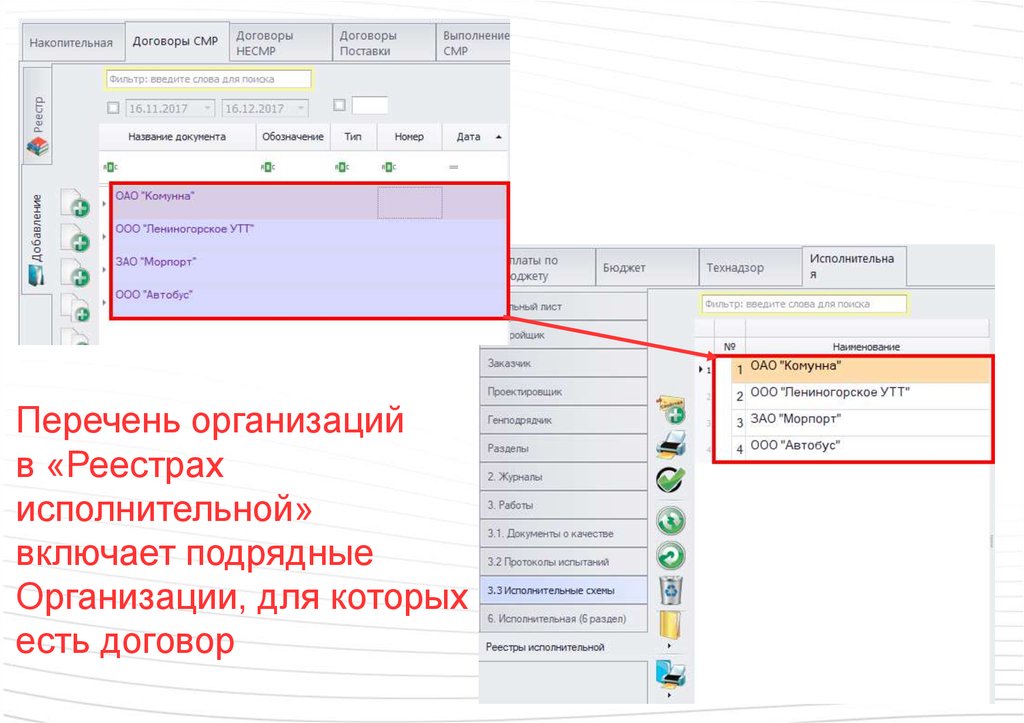Open the 16.12.2017 date dropdown
Viewport: 1024px width, 723px height.
pos(301,108)
